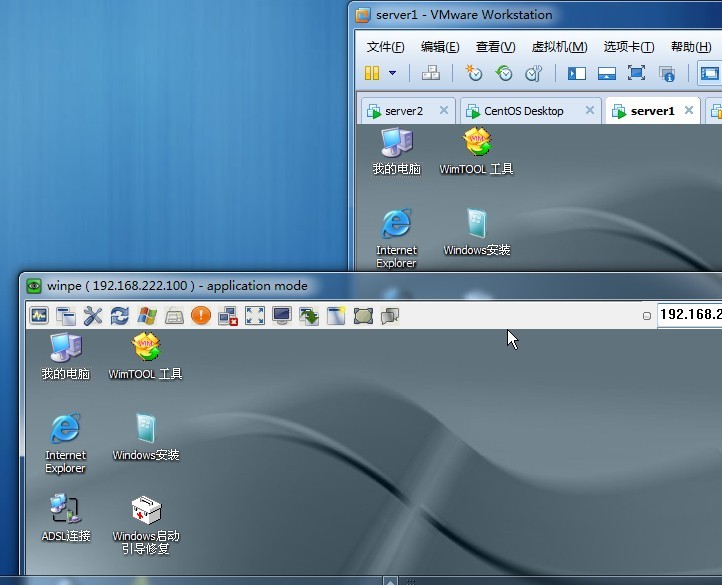Click the VNC send Ctrl+Alt+Del monitor icon
The width and height of the screenshot is (722, 585).
pyautogui.click(x=39, y=316)
